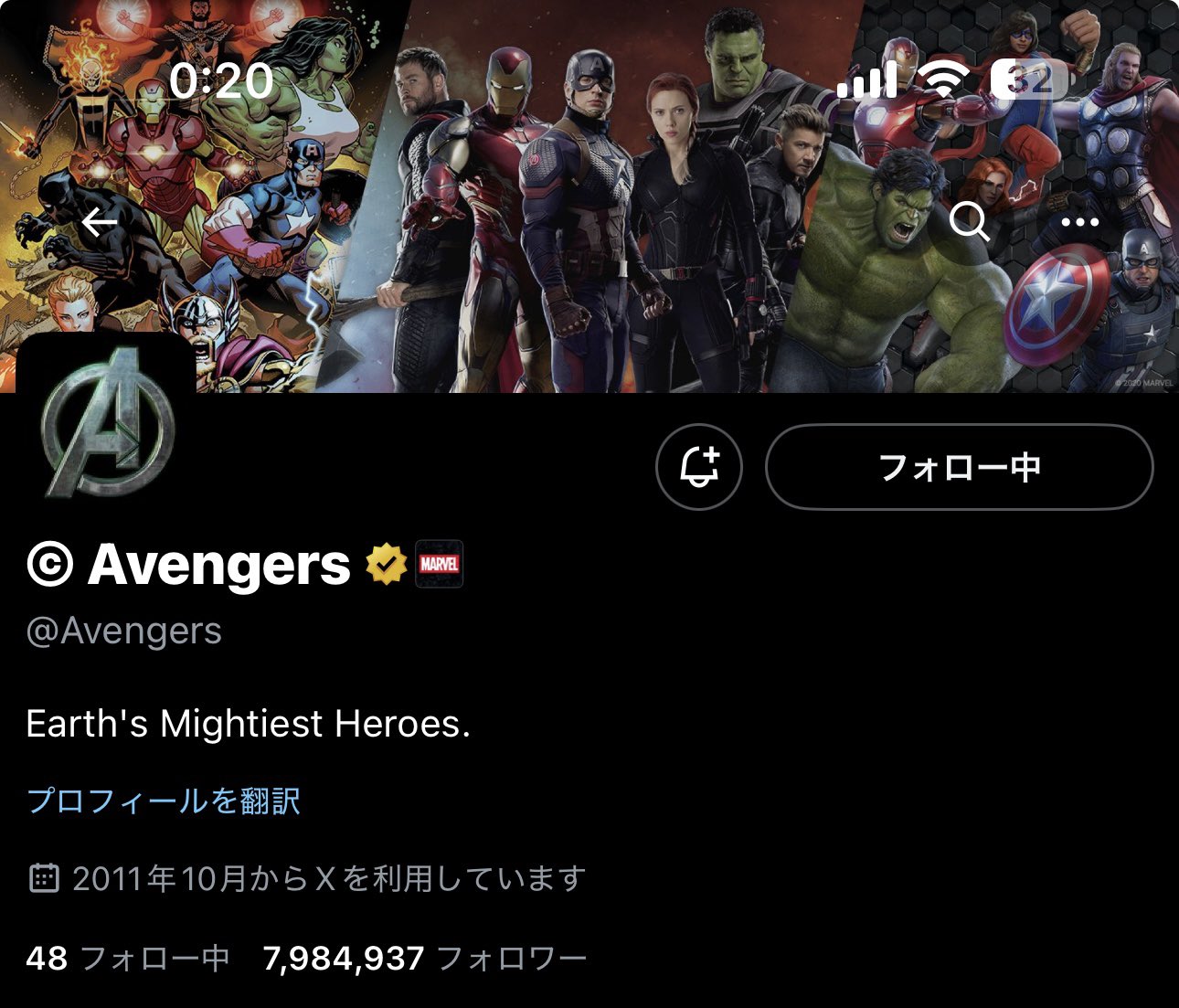Screen dimensions: 1179x1008
Task: Tap the 0:20 clock in status bar
Action: [221, 80]
